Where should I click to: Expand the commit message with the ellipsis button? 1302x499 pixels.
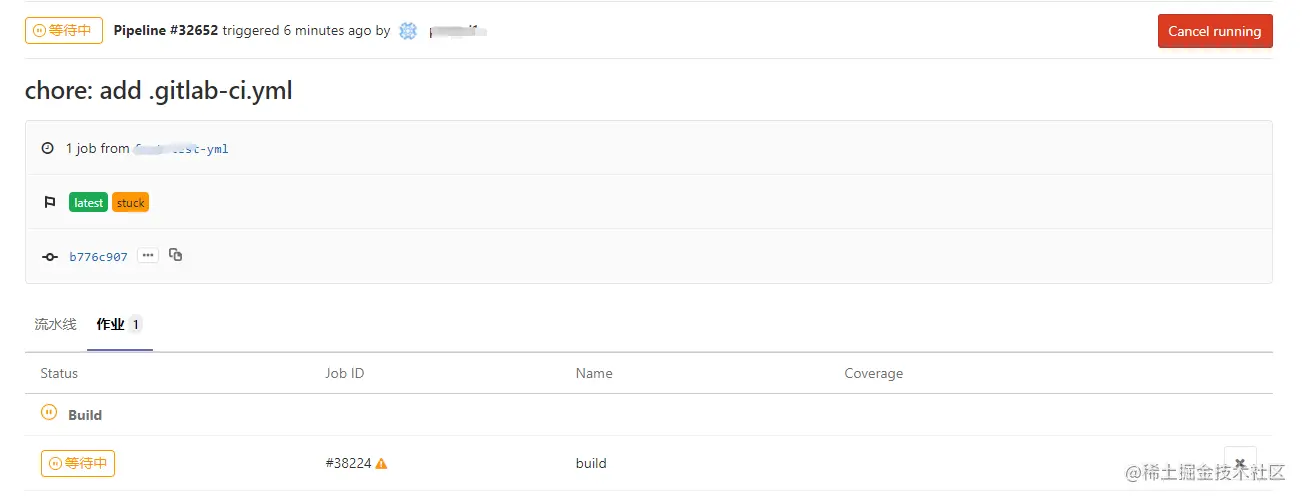point(148,256)
